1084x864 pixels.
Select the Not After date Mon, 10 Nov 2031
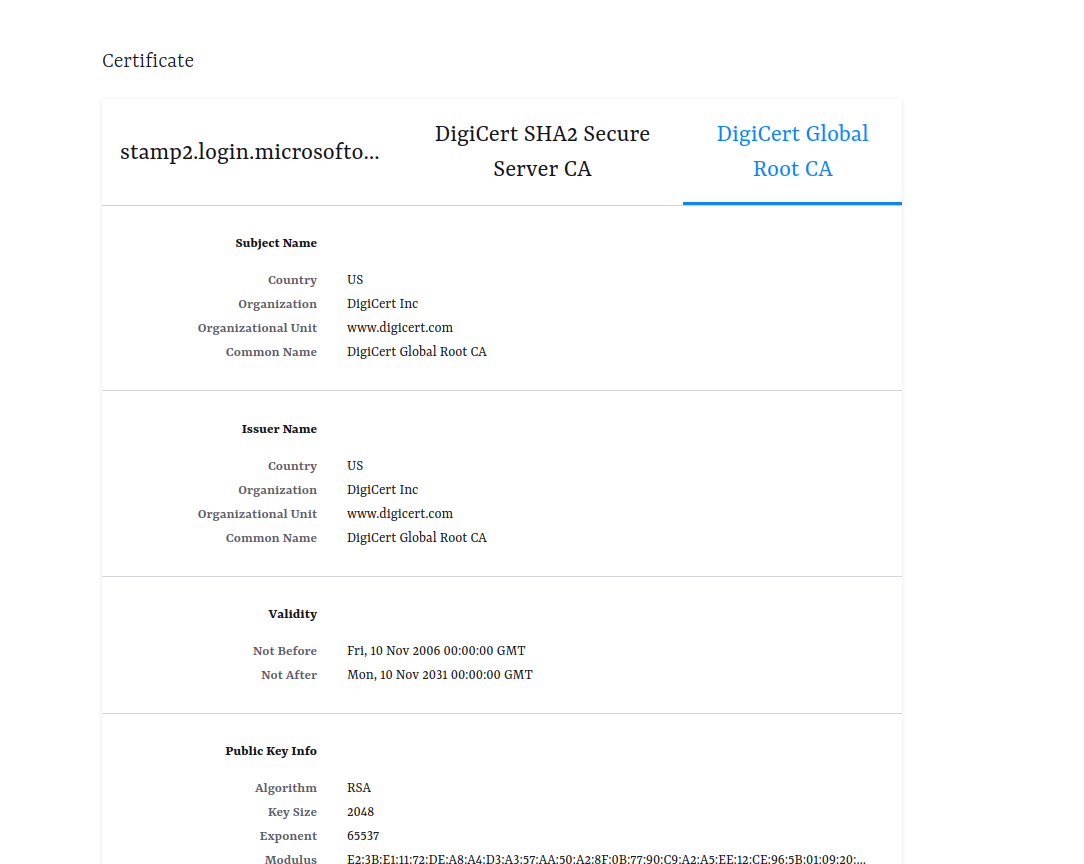point(440,675)
